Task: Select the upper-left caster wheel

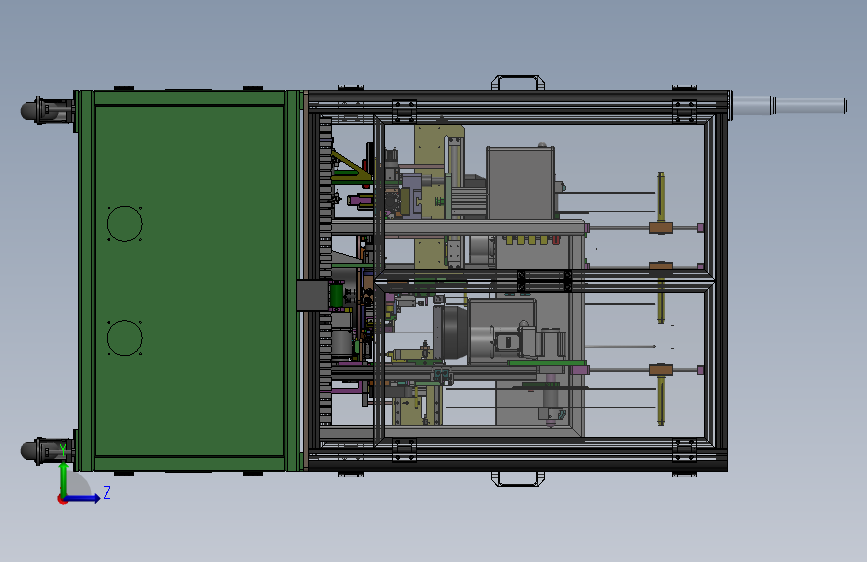Action: tap(47, 110)
